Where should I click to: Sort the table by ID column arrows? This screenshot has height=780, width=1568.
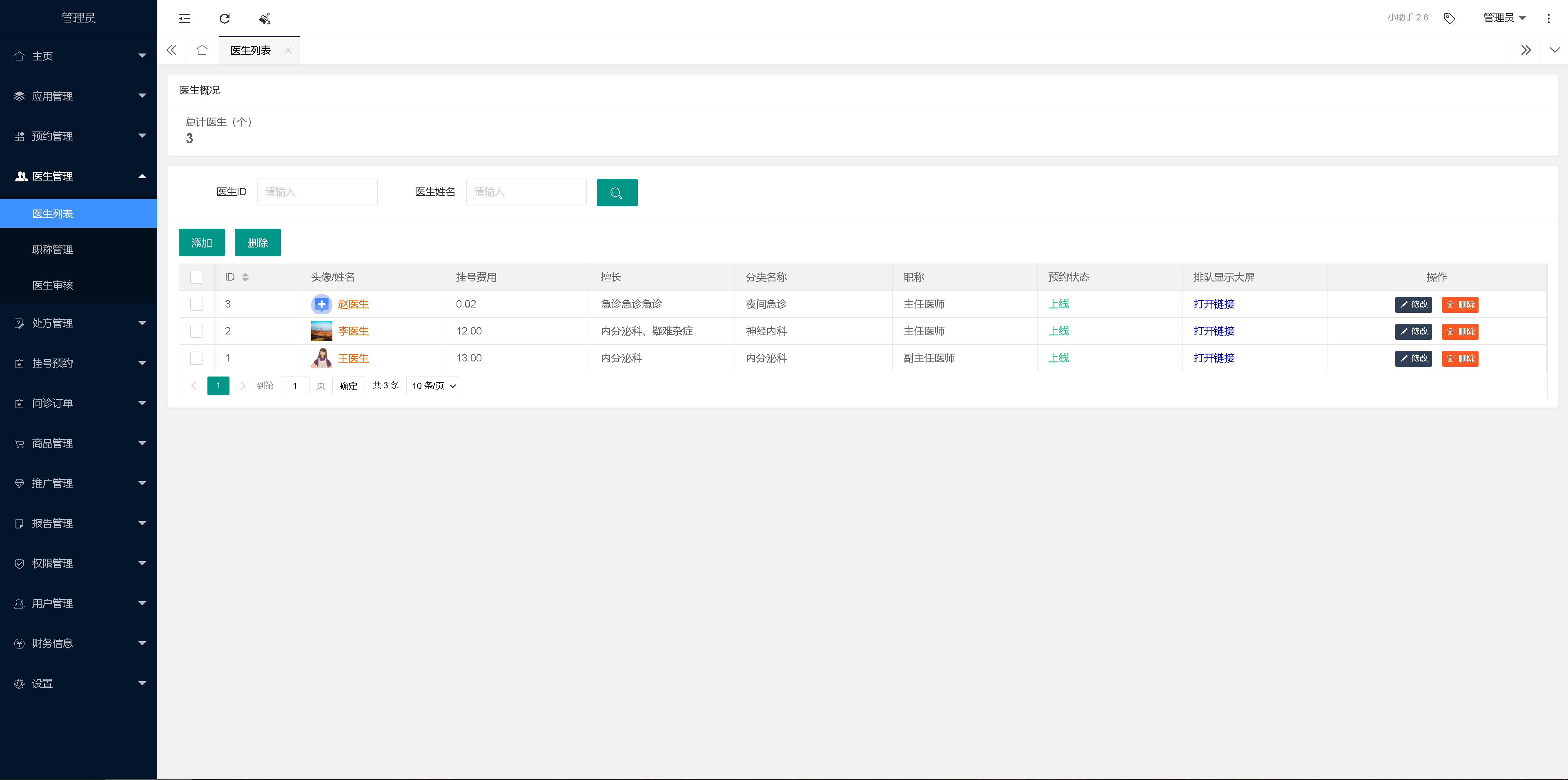[245, 277]
